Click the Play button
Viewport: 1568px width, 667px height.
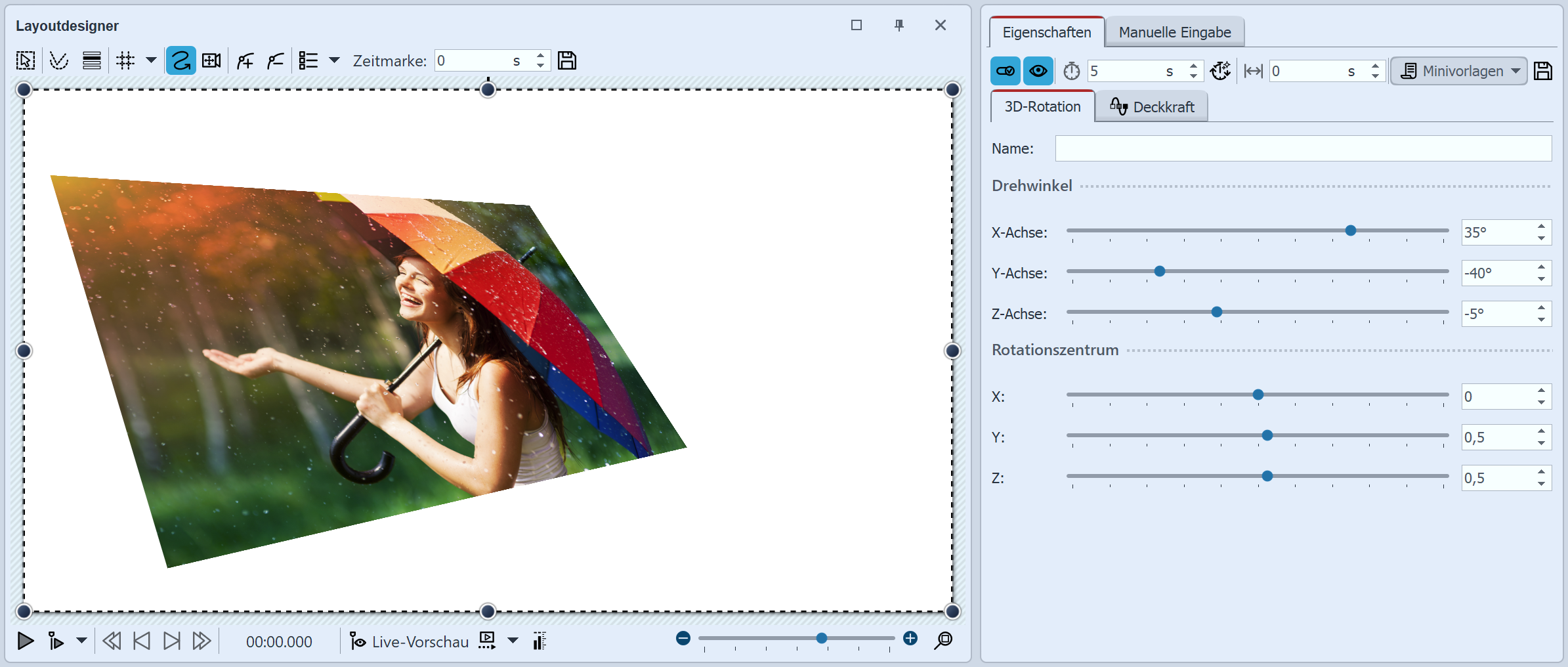click(x=25, y=641)
